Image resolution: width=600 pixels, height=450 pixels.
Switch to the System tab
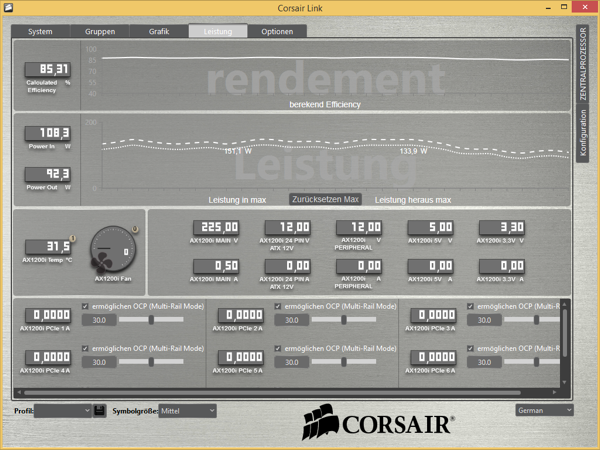(x=40, y=31)
